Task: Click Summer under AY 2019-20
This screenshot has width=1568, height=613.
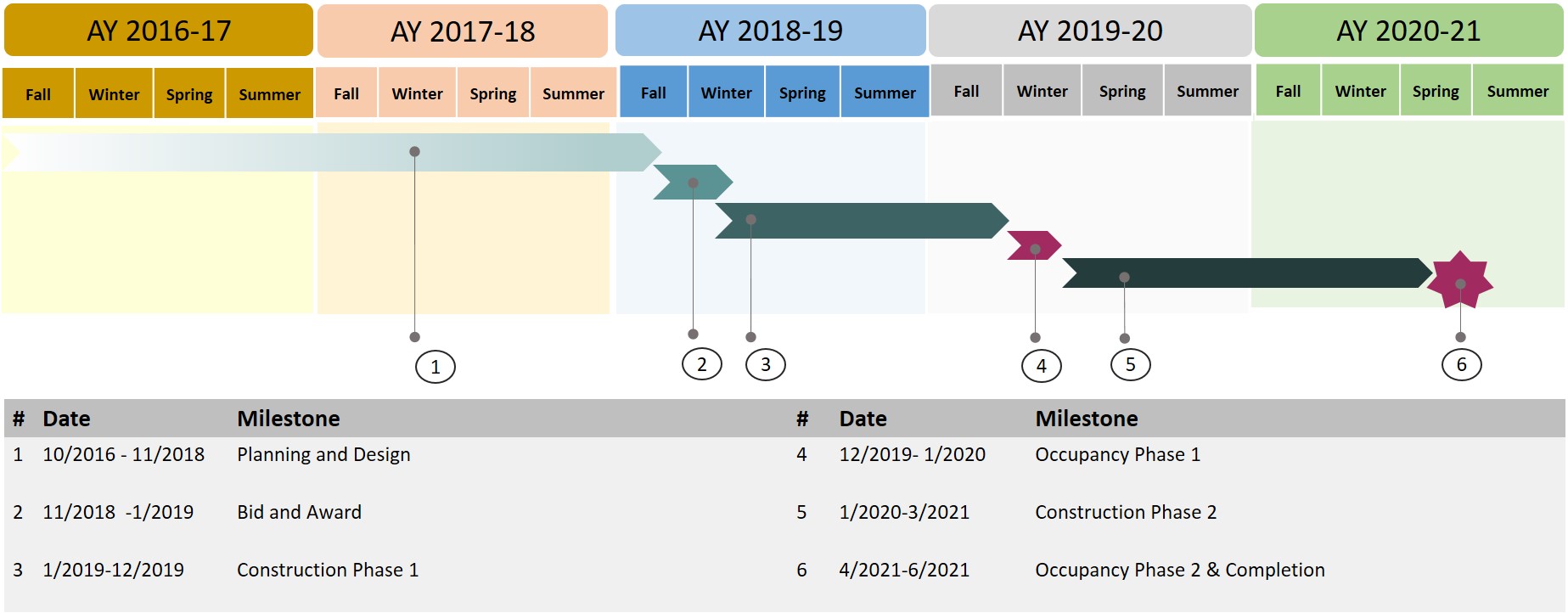Action: [1207, 91]
